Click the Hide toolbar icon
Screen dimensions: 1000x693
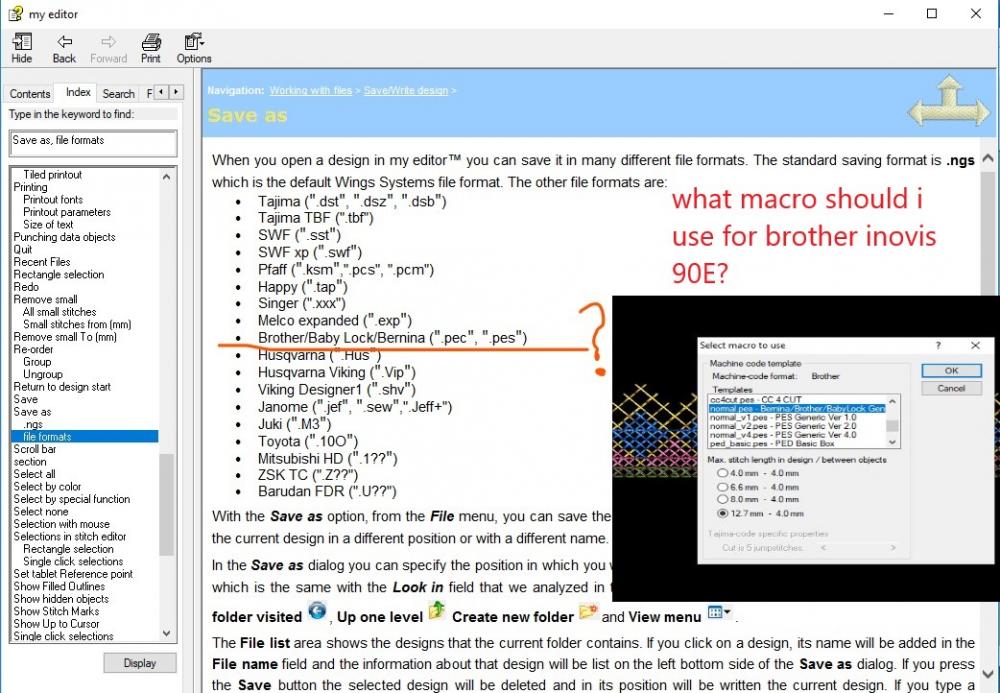(x=21, y=44)
